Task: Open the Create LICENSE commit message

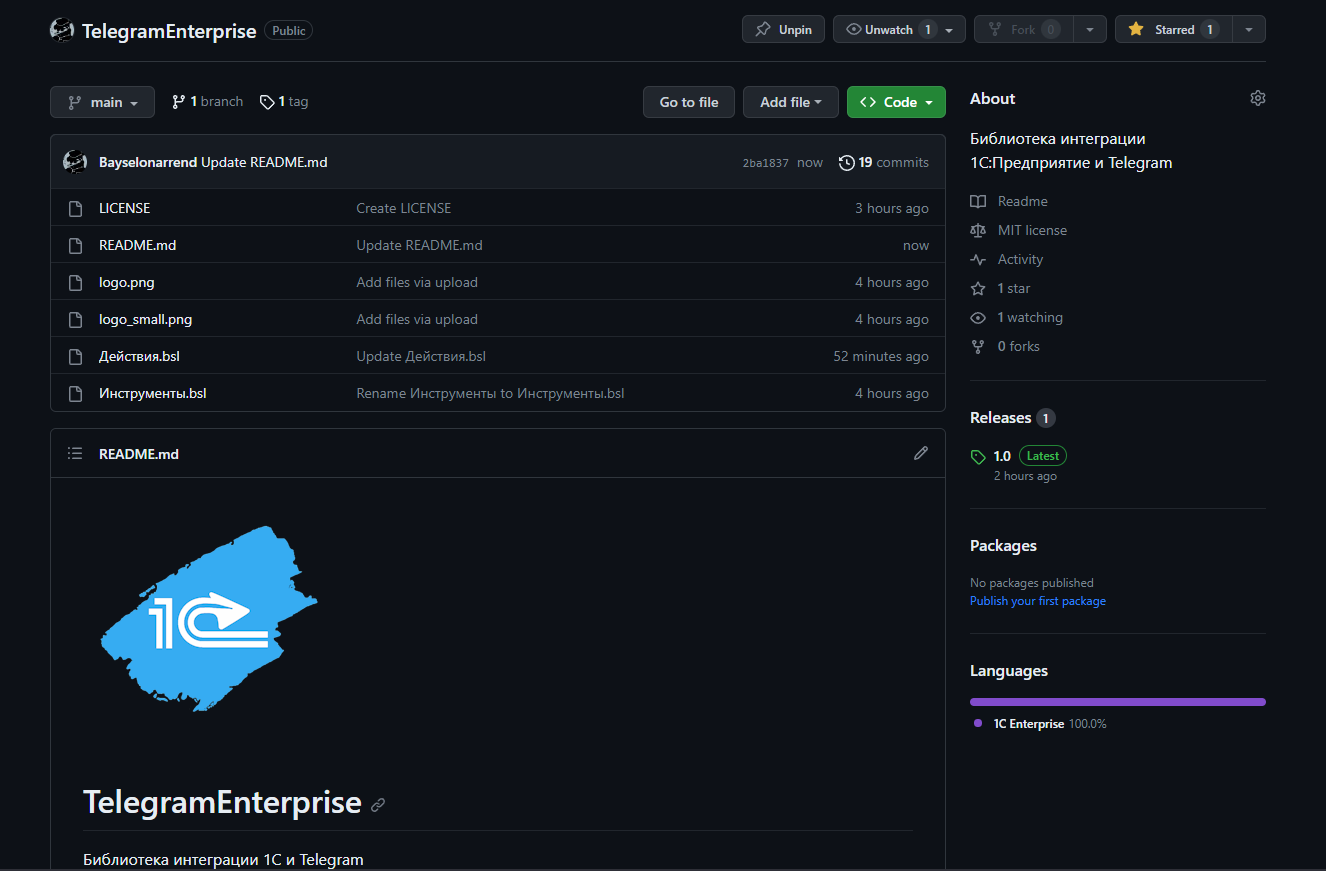Action: click(x=404, y=208)
